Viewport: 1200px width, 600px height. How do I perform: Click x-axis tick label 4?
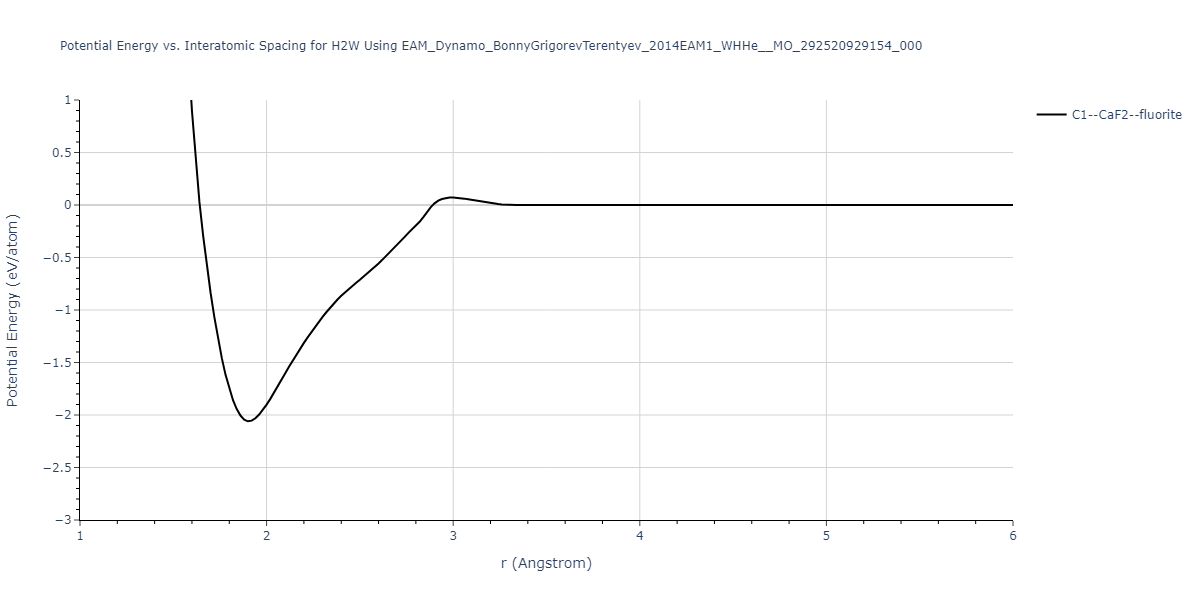tap(639, 536)
